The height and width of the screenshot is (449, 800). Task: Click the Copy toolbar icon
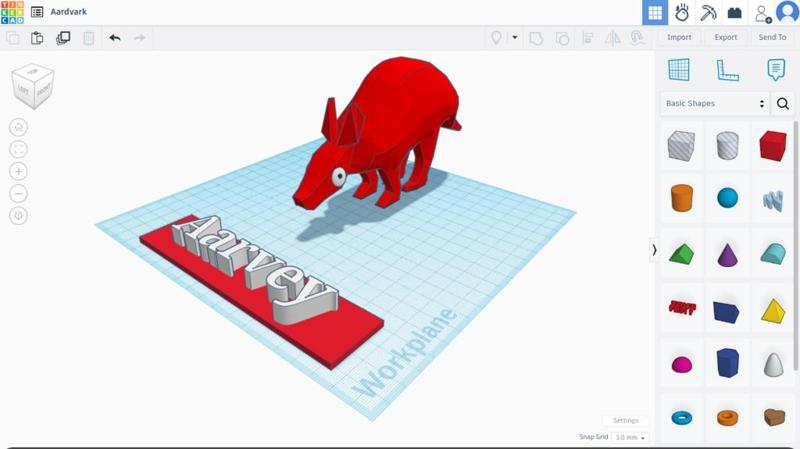12,38
